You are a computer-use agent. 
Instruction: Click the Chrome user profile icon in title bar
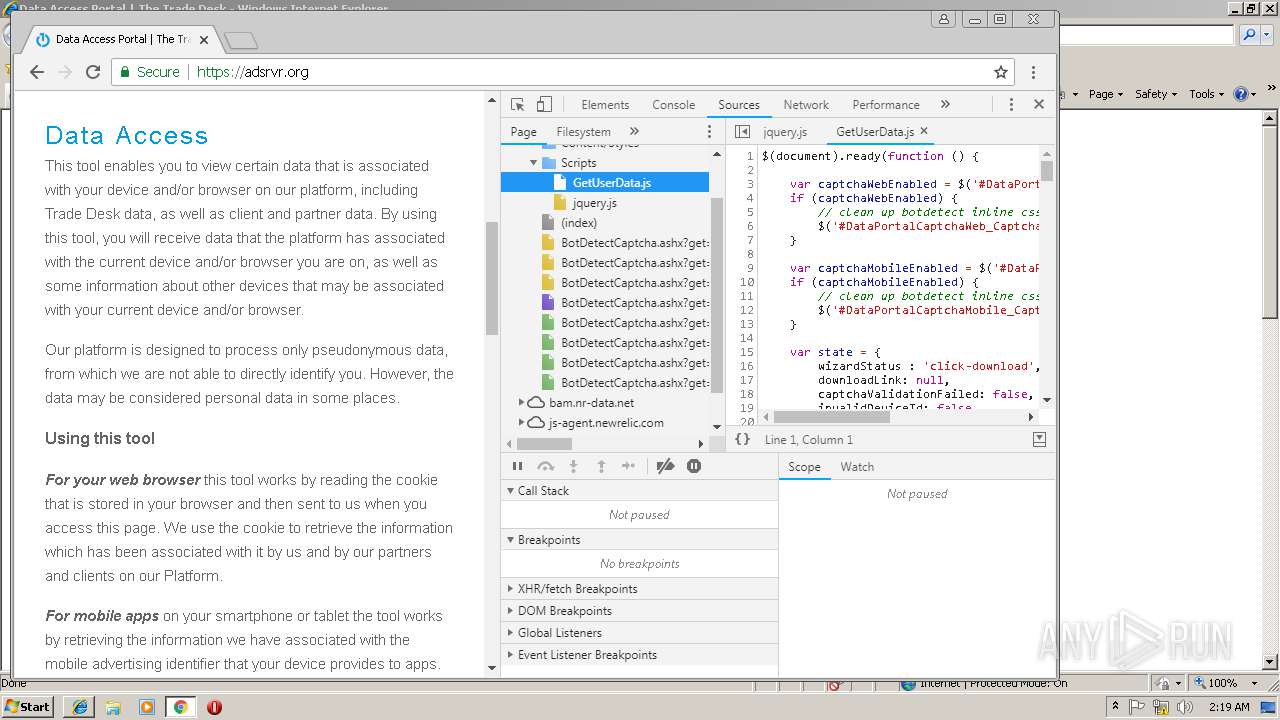(944, 19)
